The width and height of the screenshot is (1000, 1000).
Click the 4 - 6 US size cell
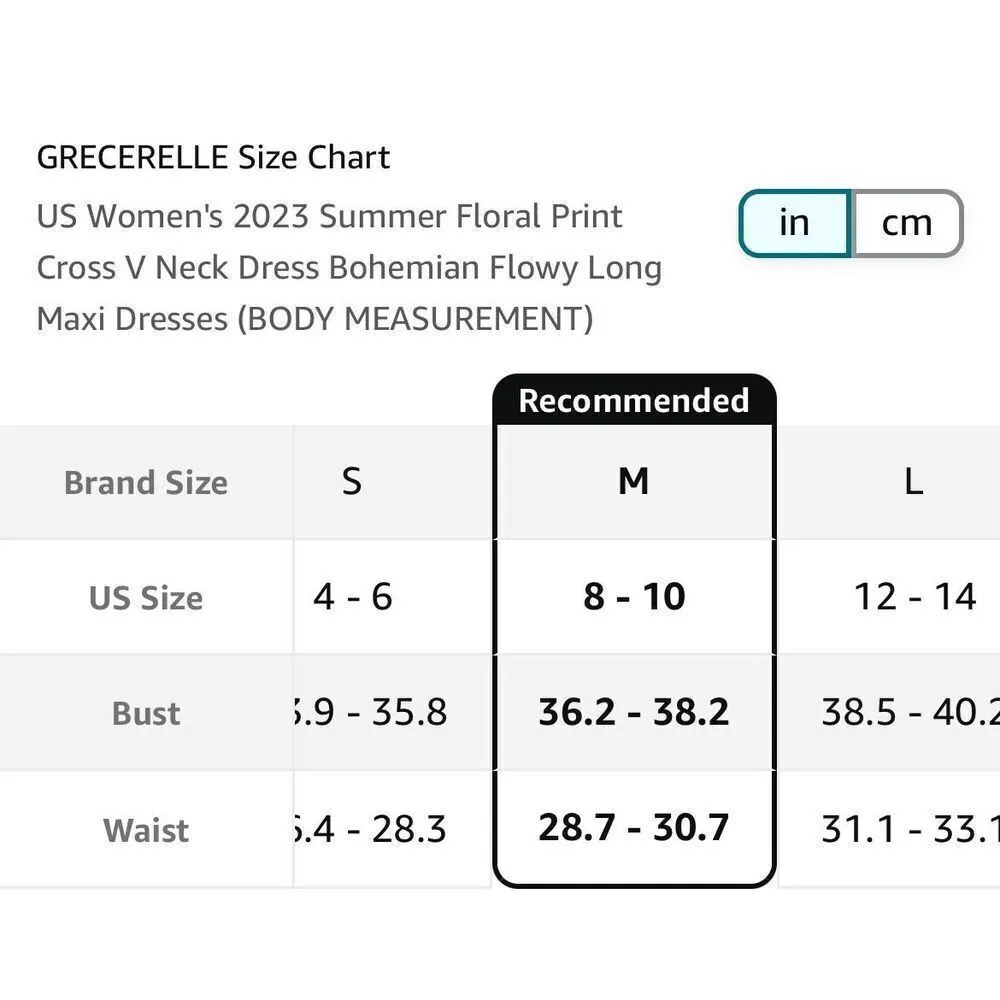coord(353,597)
